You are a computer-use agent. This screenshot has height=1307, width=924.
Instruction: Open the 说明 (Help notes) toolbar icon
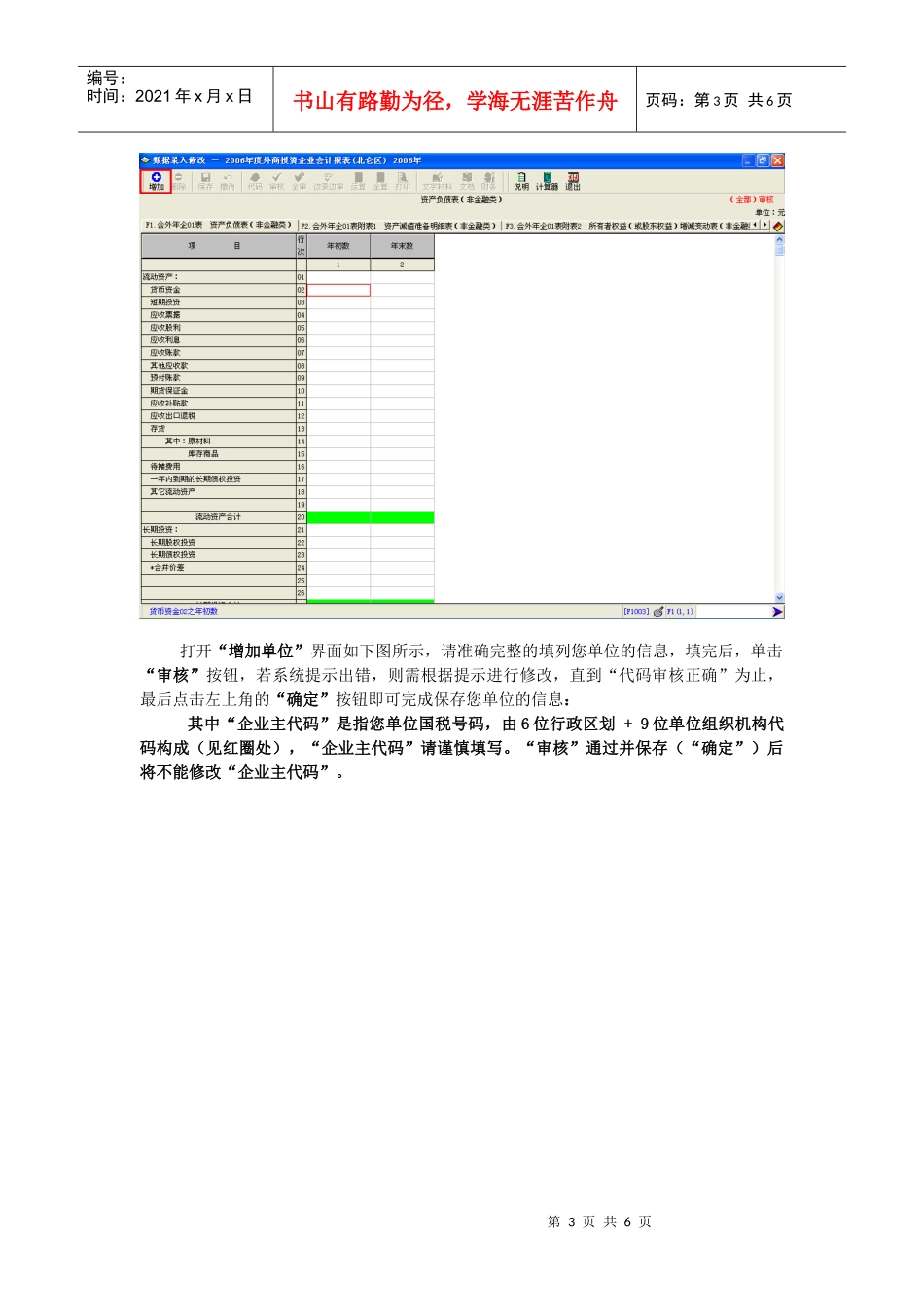pyautogui.click(x=521, y=181)
